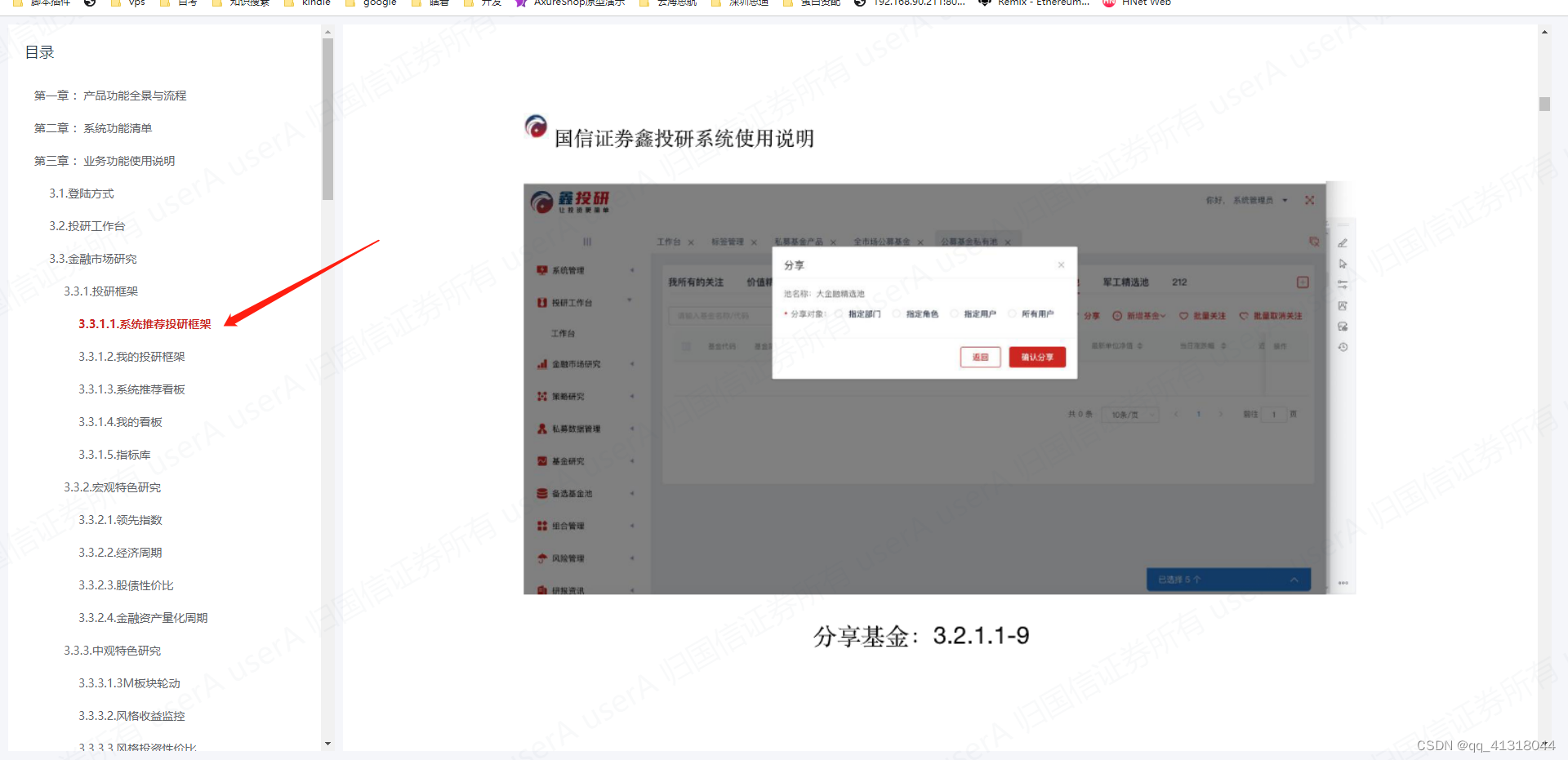Close the 工作台 tab with its X
1568x760 pixels.
(x=691, y=242)
